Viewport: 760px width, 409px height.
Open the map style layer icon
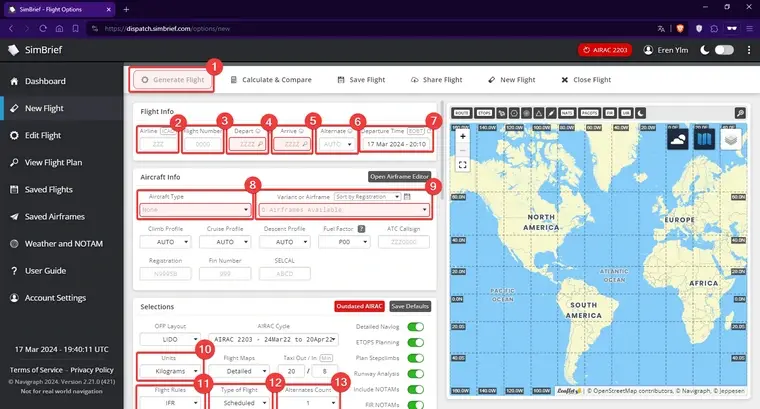tap(704, 140)
